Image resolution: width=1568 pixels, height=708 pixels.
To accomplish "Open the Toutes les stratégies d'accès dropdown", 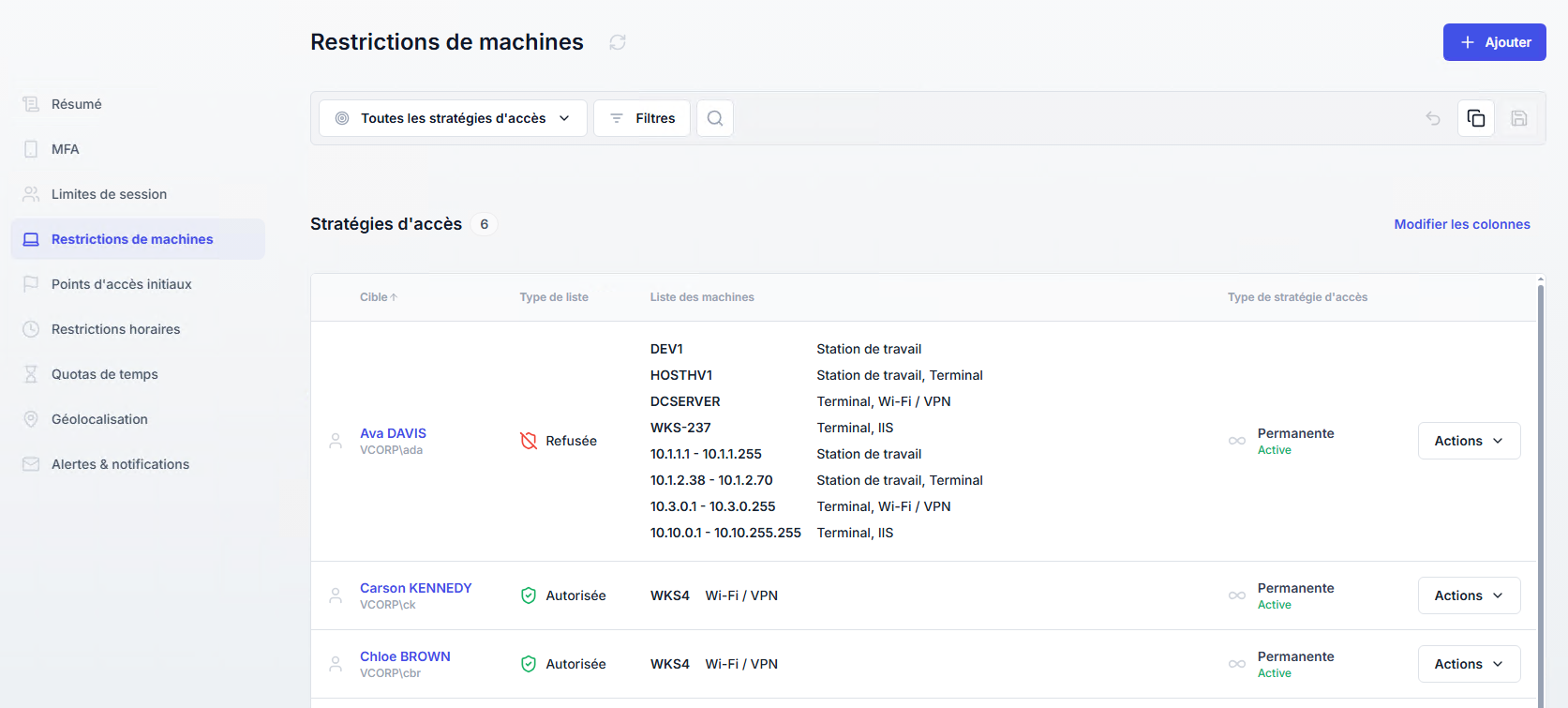I will point(453,118).
